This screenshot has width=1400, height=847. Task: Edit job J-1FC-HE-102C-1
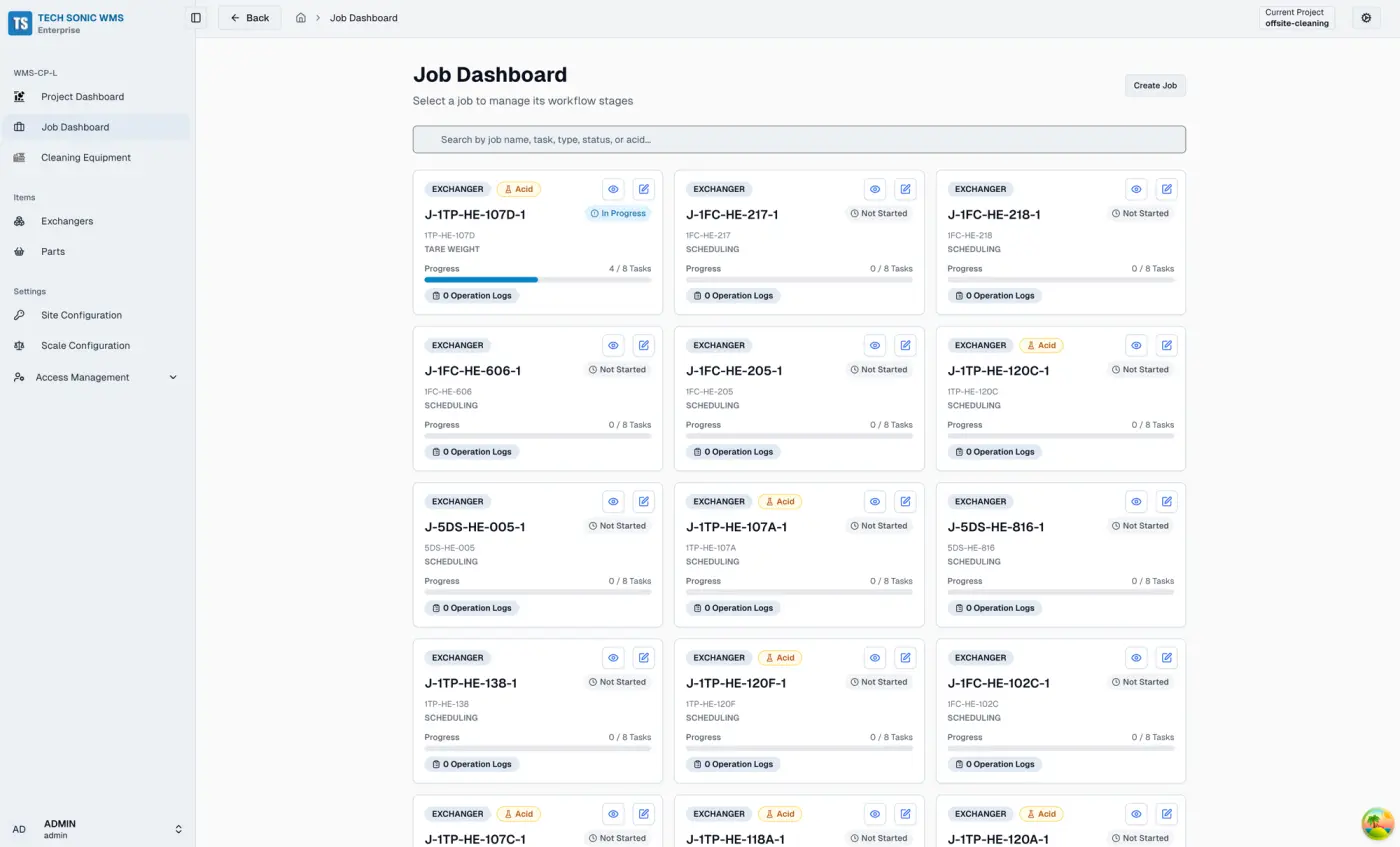(1166, 657)
